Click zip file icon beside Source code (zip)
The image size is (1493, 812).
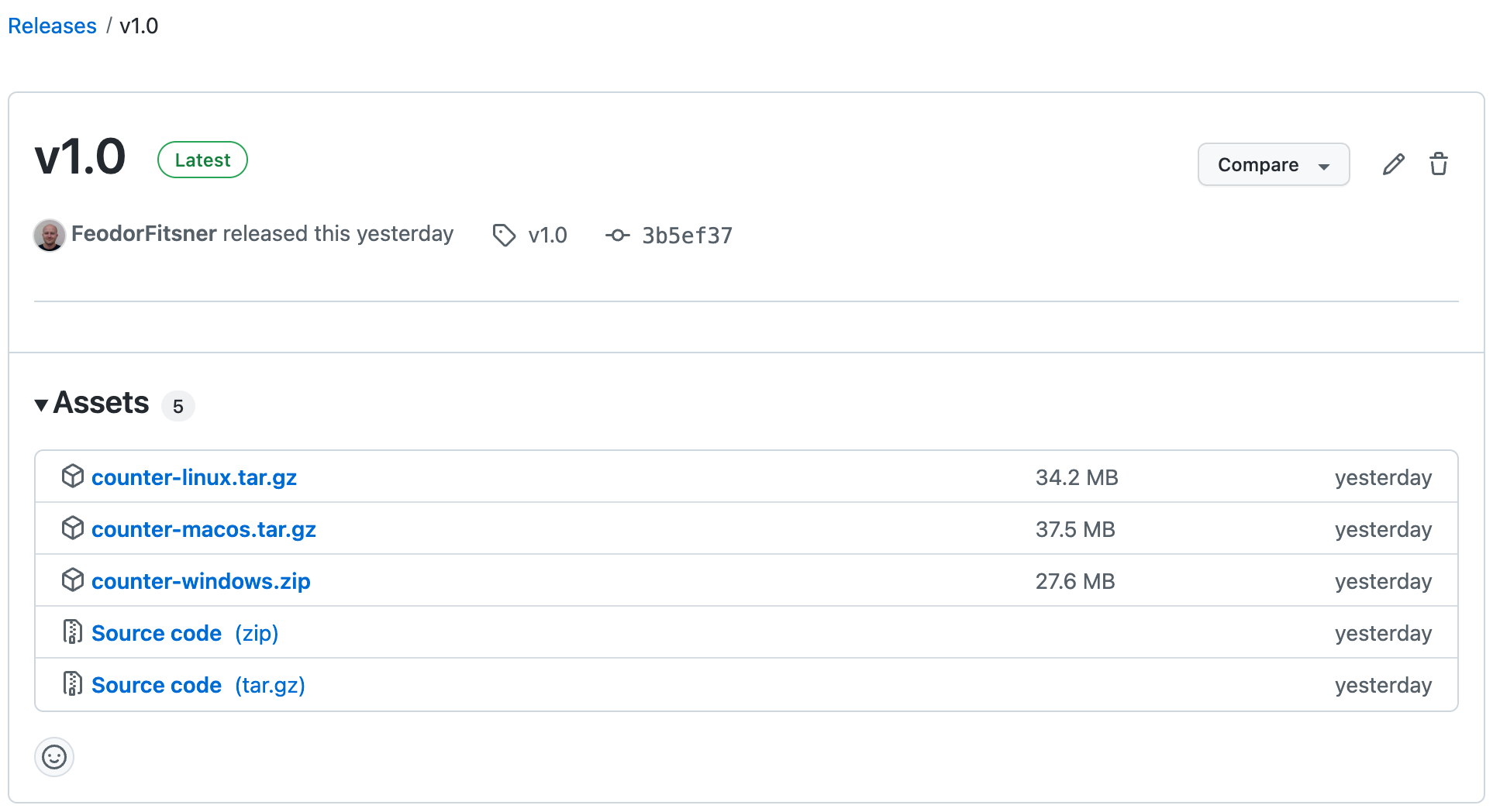point(72,632)
